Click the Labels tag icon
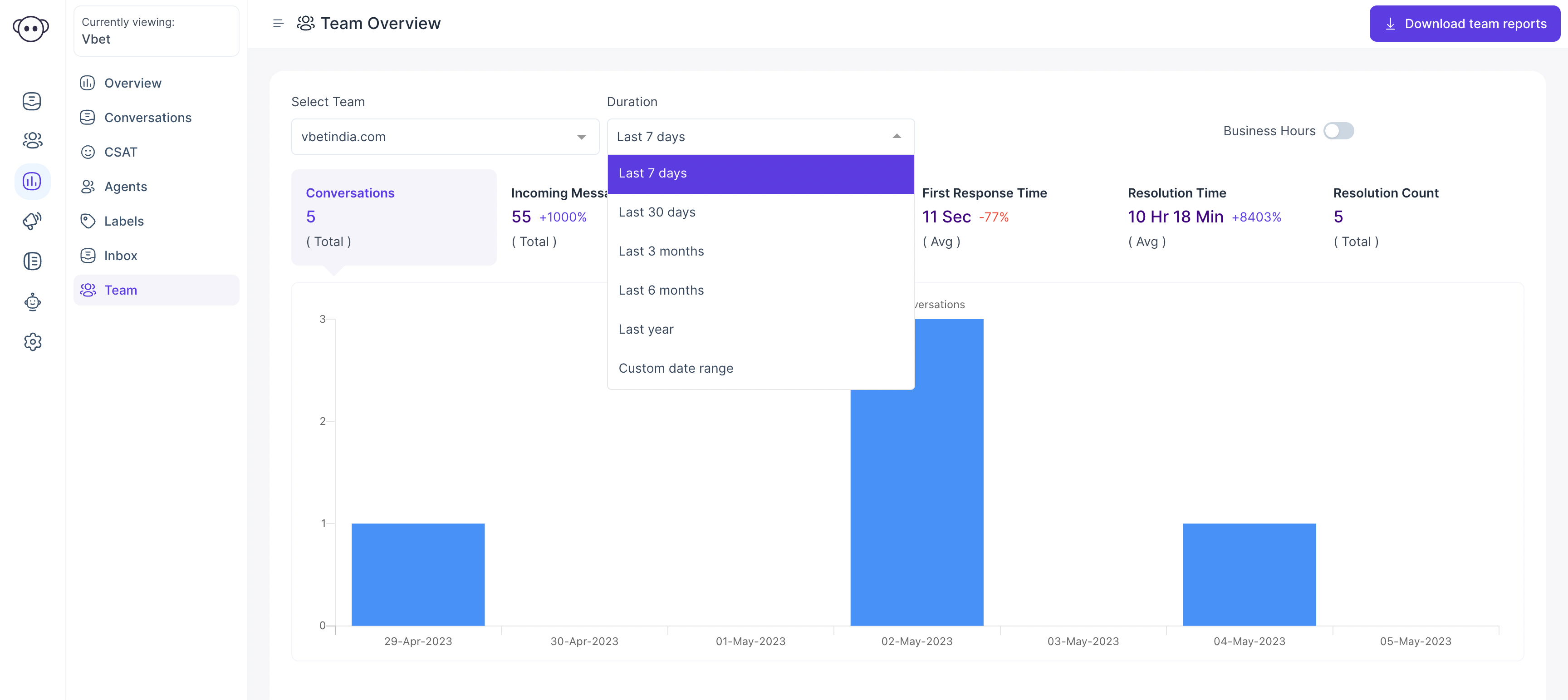Screen dimensions: 1568x700 [88, 221]
